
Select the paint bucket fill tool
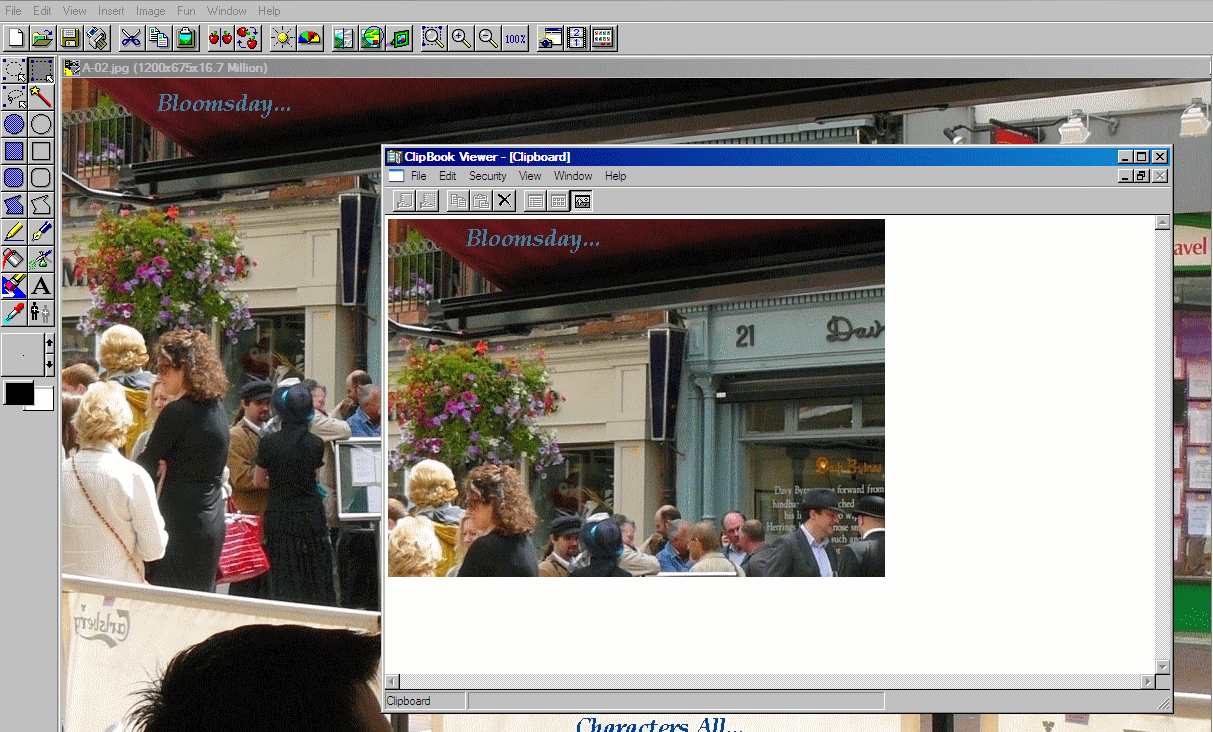coord(14,259)
